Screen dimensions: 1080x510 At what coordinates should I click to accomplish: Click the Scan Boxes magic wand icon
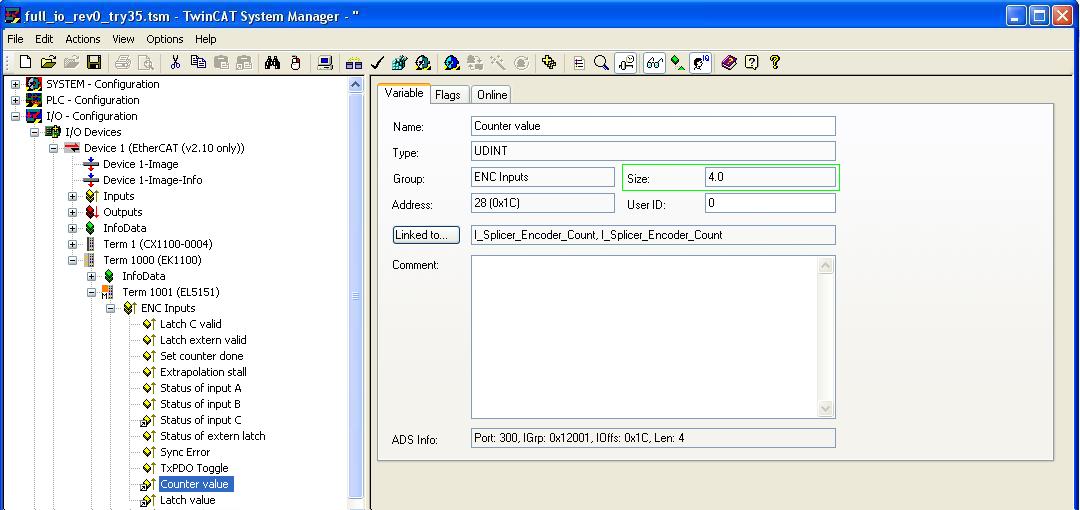pyautogui.click(x=497, y=63)
